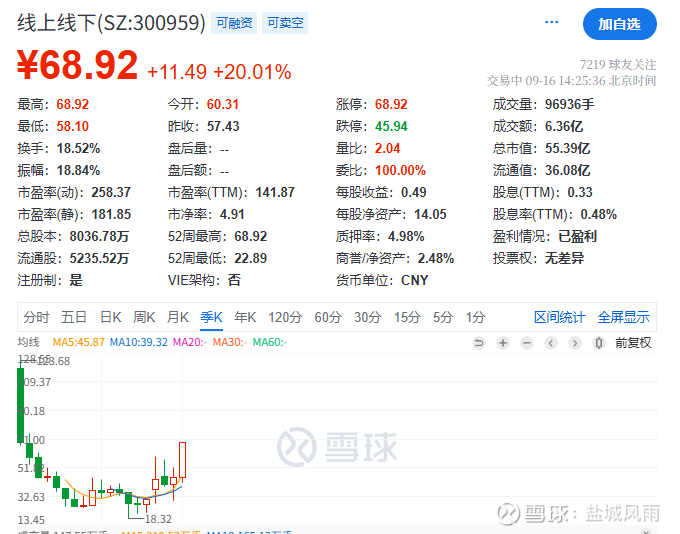Open 区间统计 range statistics
This screenshot has width=680, height=534.
click(559, 317)
